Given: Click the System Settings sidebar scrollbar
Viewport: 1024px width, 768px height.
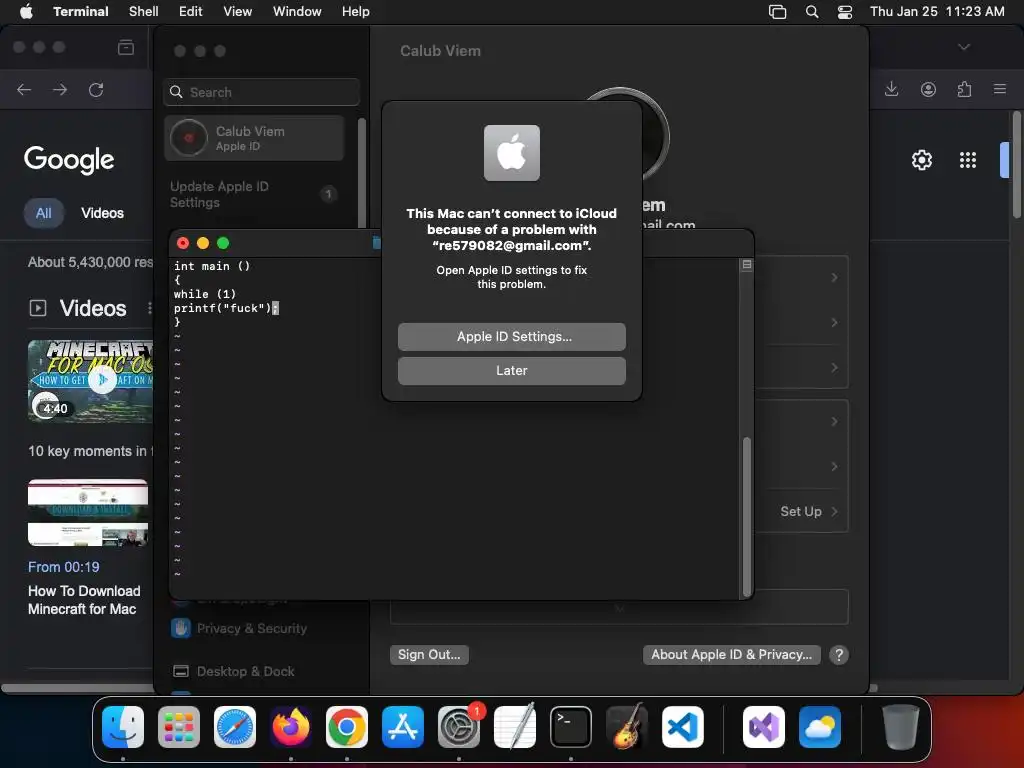Looking at the screenshot, I should pyautogui.click(x=362, y=173).
